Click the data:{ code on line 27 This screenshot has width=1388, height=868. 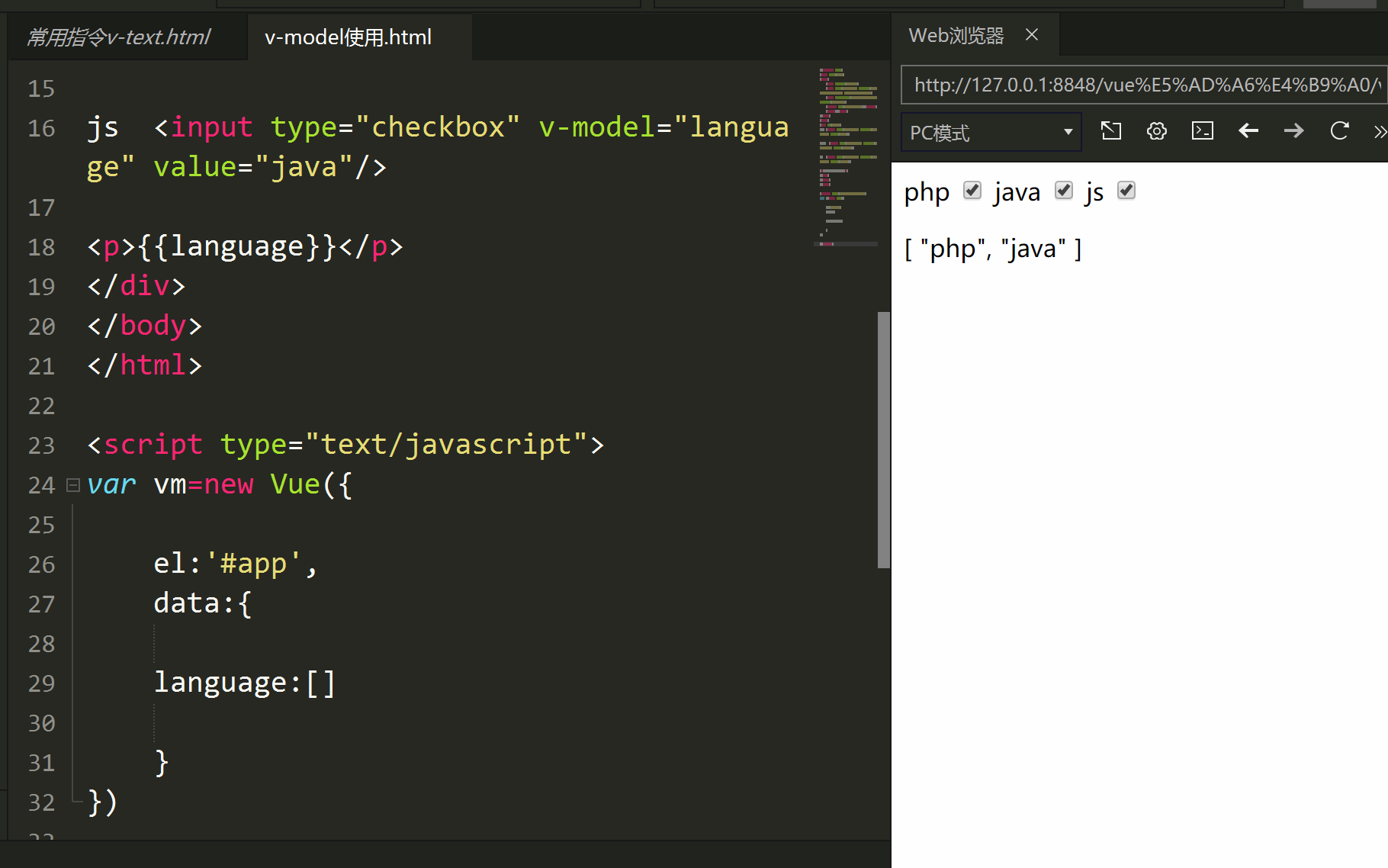click(203, 603)
